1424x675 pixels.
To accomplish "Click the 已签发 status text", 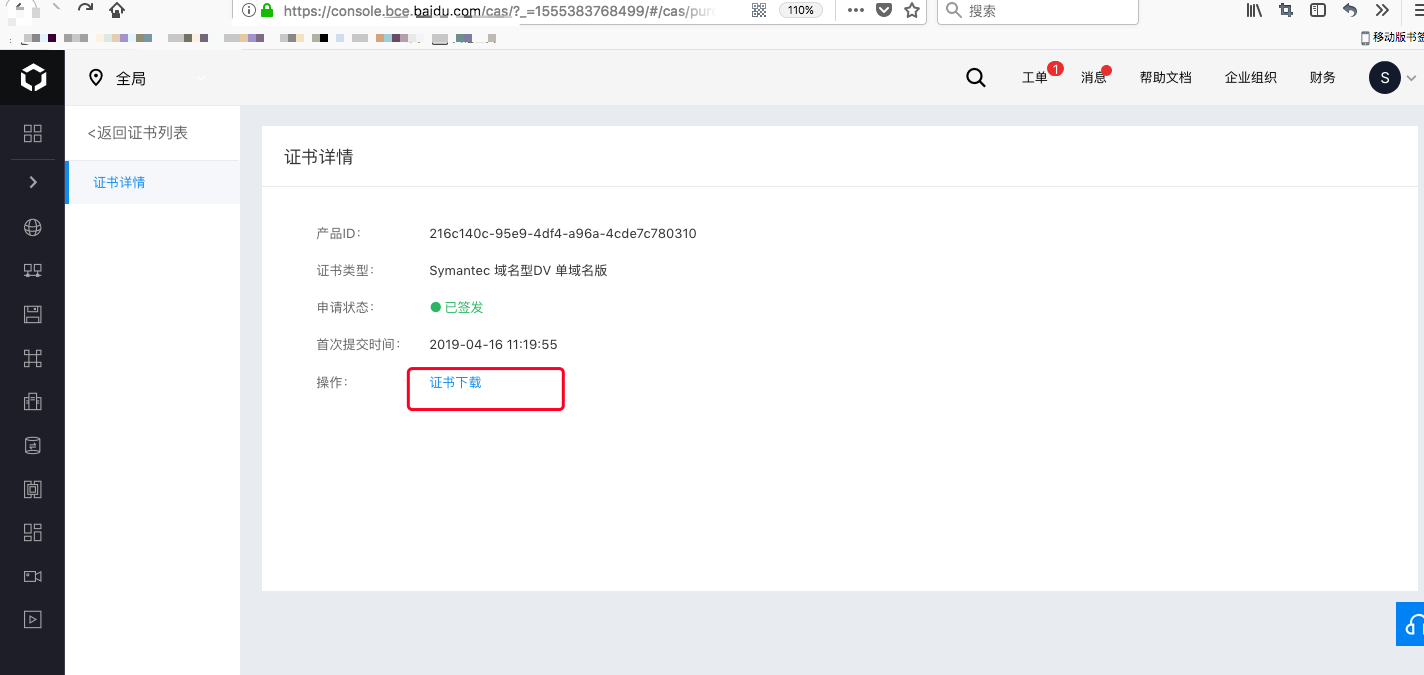I will [464, 308].
